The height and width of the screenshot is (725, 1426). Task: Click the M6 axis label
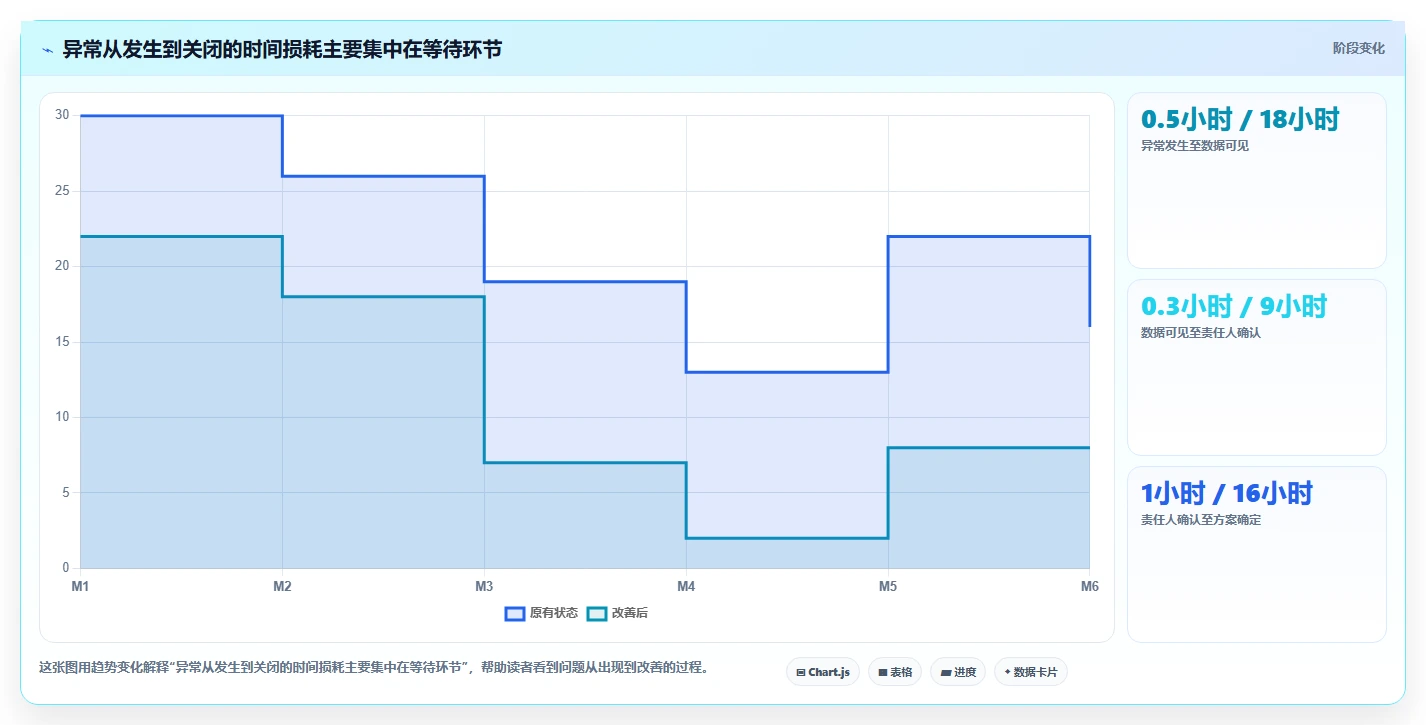coord(1090,587)
